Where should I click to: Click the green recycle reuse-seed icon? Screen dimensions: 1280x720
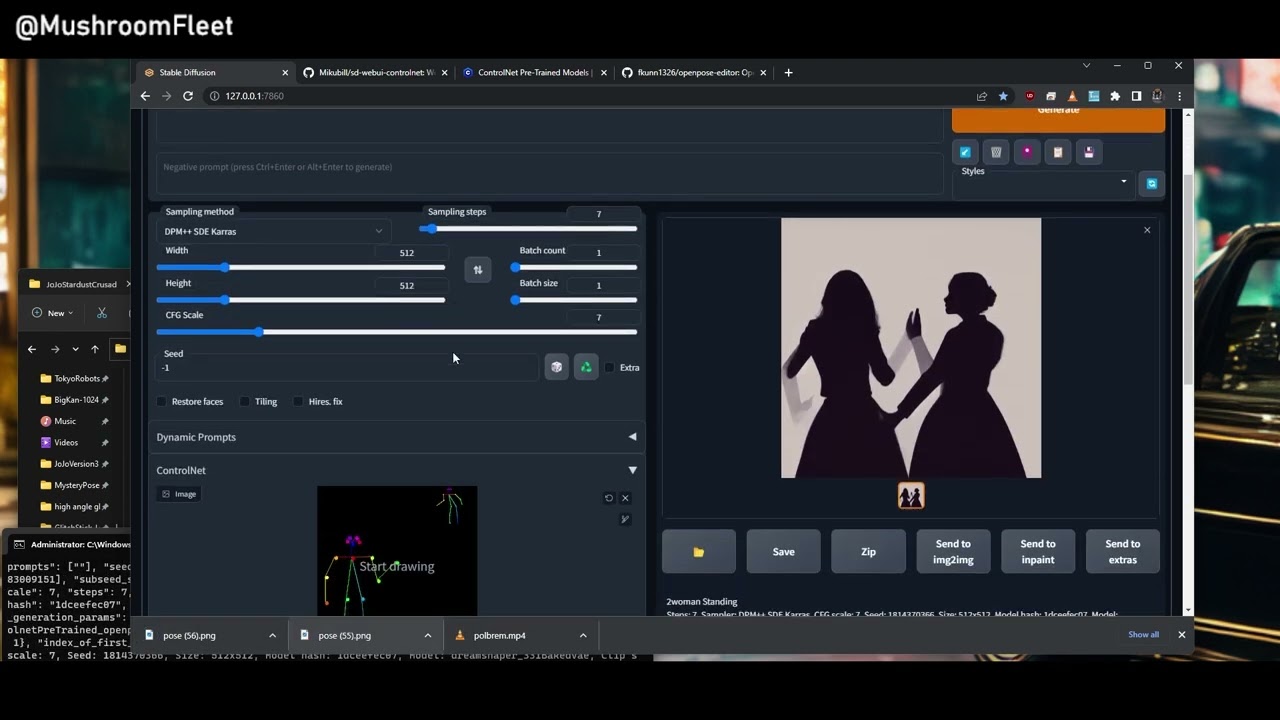(x=586, y=367)
